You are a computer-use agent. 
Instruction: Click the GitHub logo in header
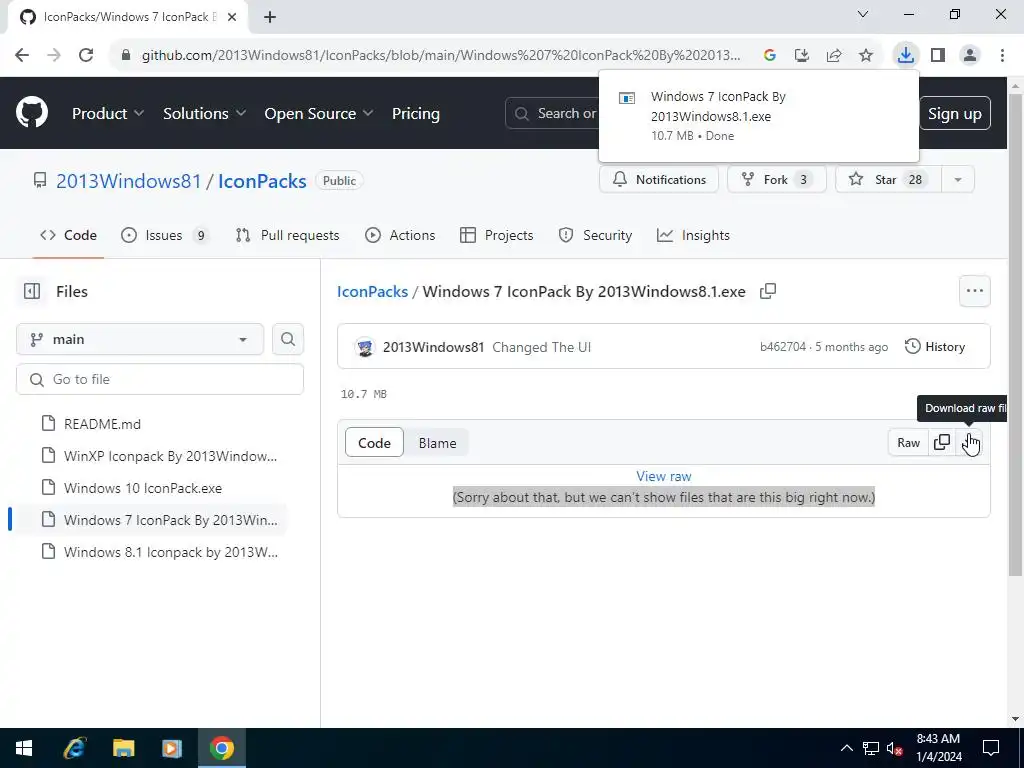[32, 113]
